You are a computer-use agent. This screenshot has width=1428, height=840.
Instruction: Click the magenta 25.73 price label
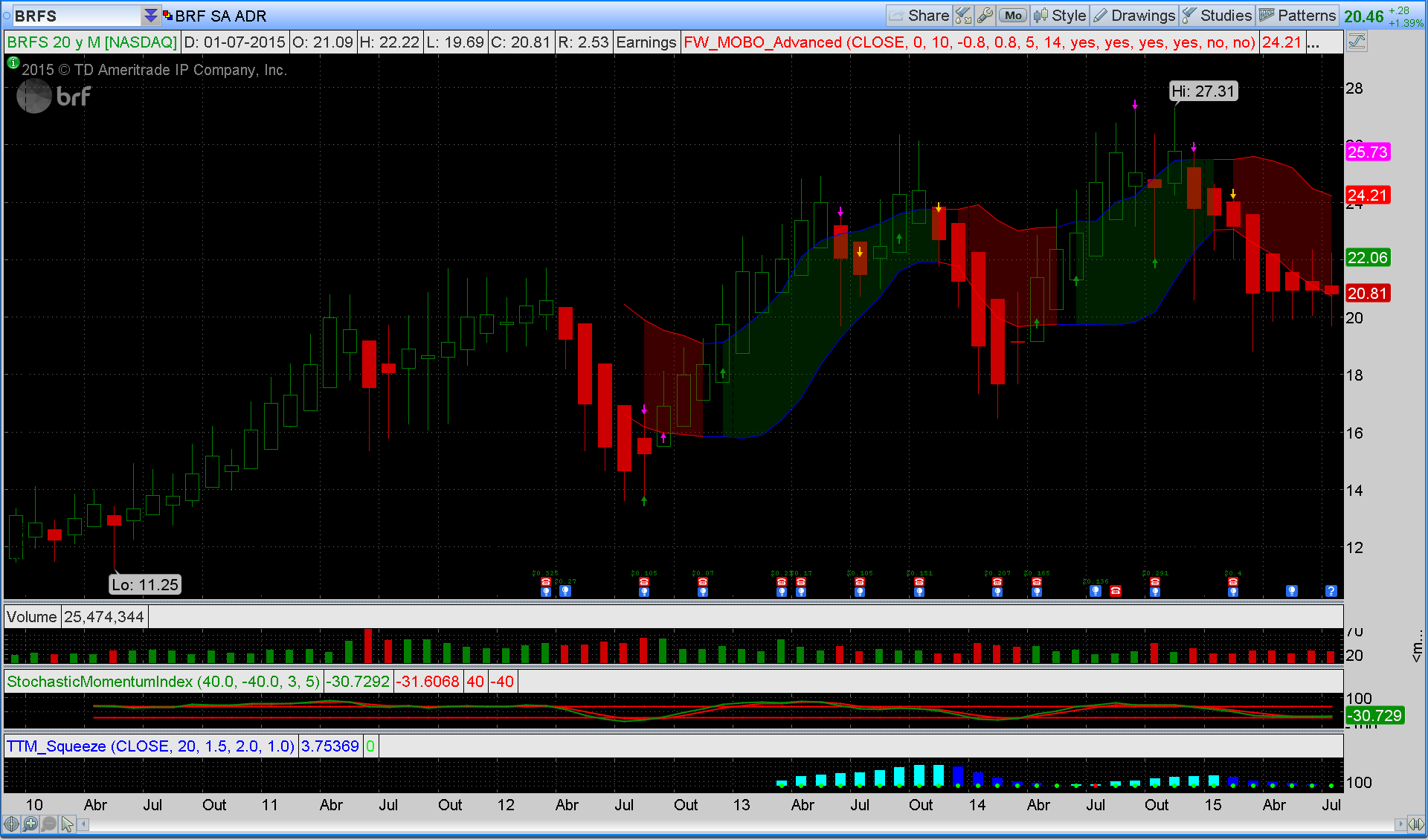click(1367, 152)
